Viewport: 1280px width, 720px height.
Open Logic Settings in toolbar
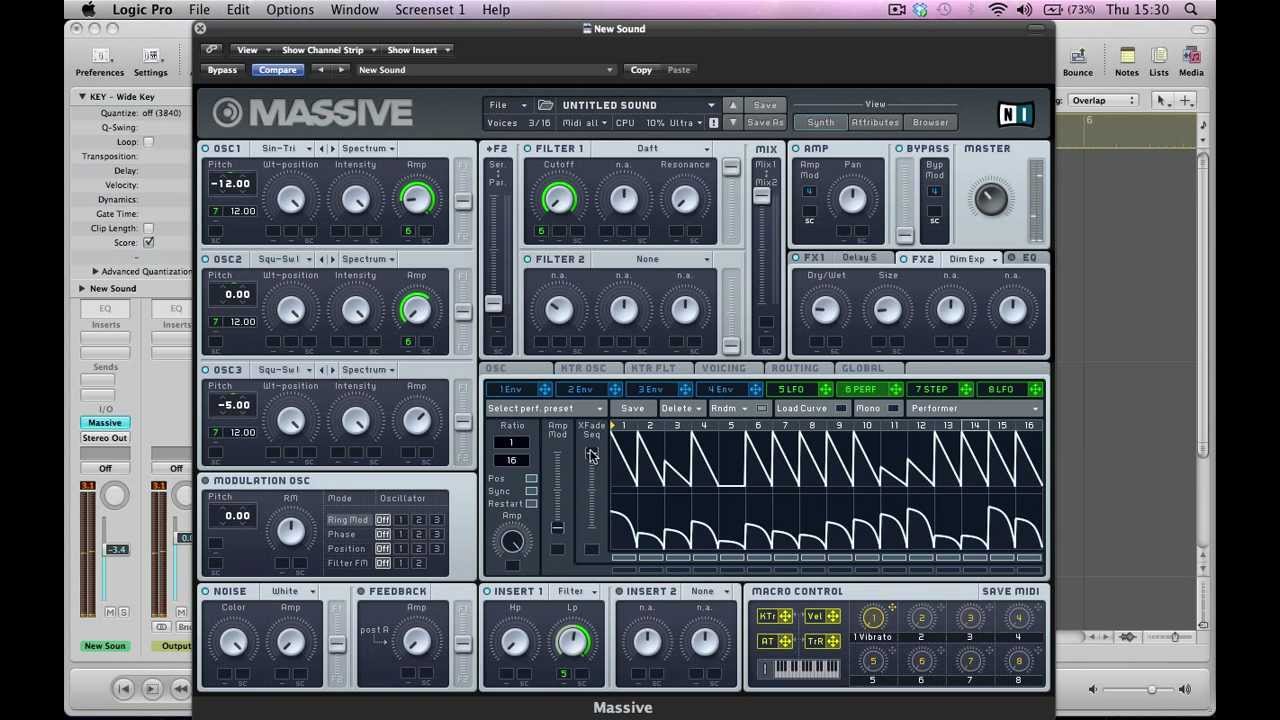[x=150, y=62]
